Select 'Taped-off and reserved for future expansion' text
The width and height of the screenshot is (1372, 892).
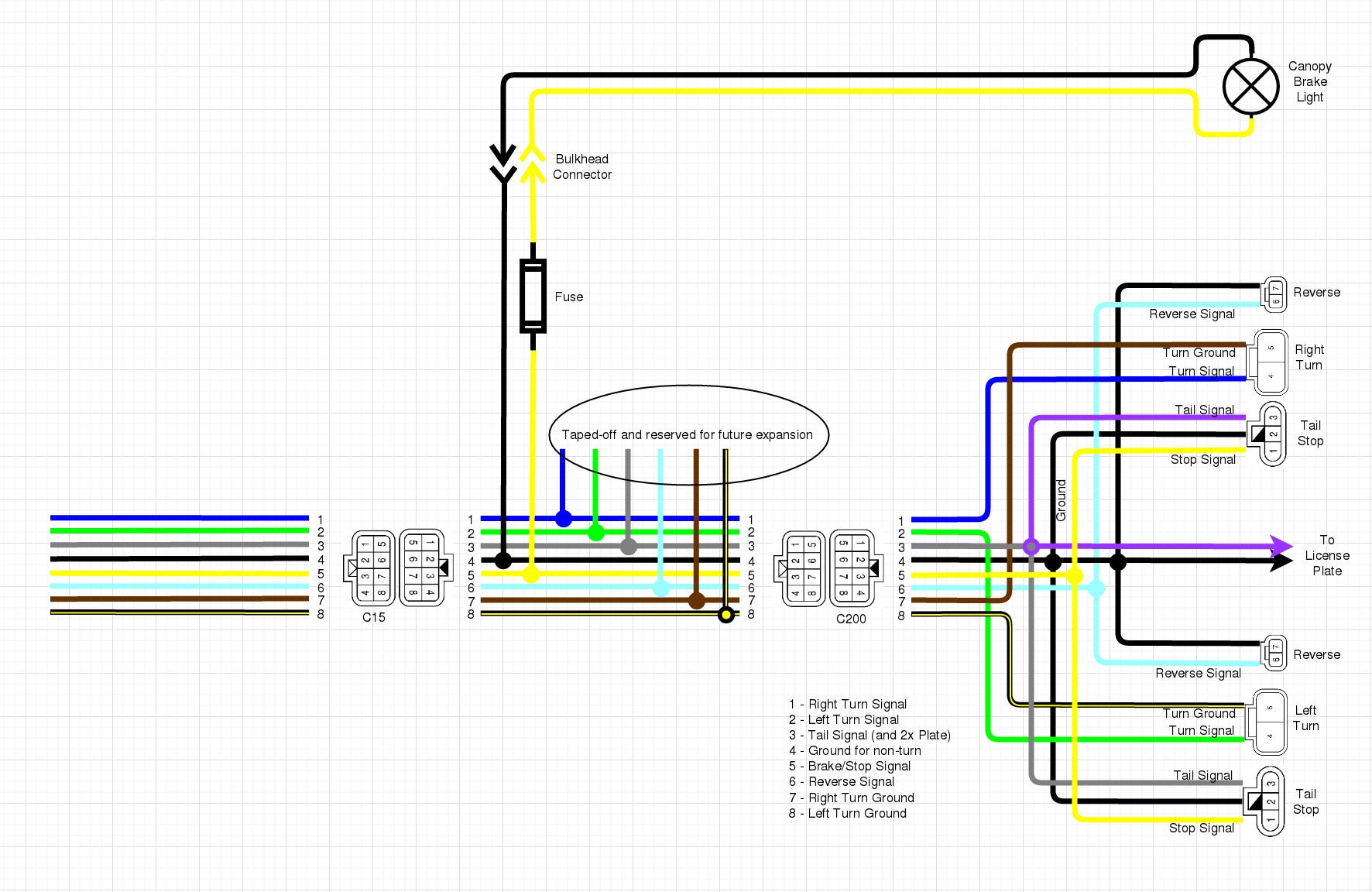pos(688,435)
